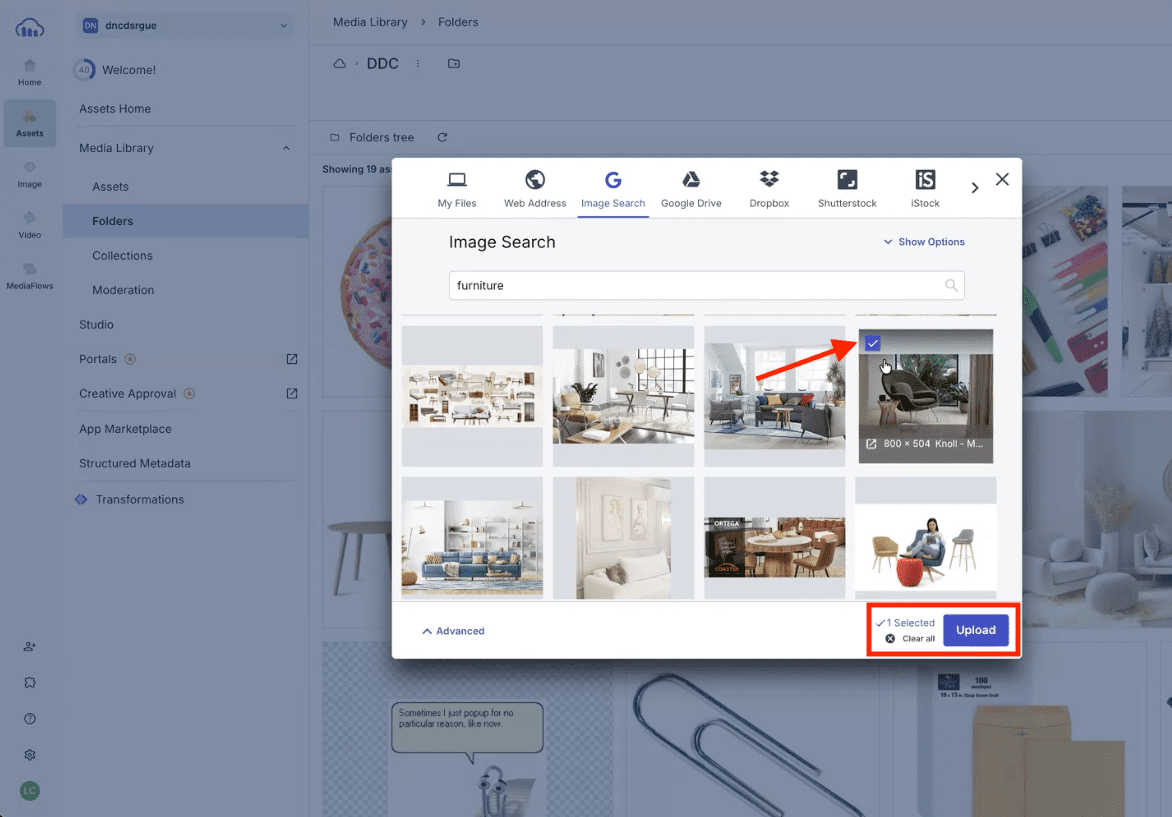1172x817 pixels.
Task: Uncheck the selected Knoll chair image
Action: click(872, 343)
